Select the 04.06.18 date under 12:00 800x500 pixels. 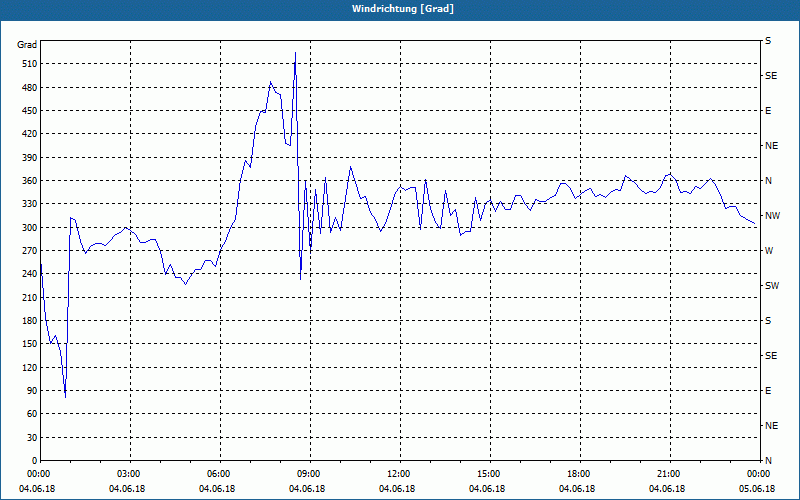click(x=397, y=489)
